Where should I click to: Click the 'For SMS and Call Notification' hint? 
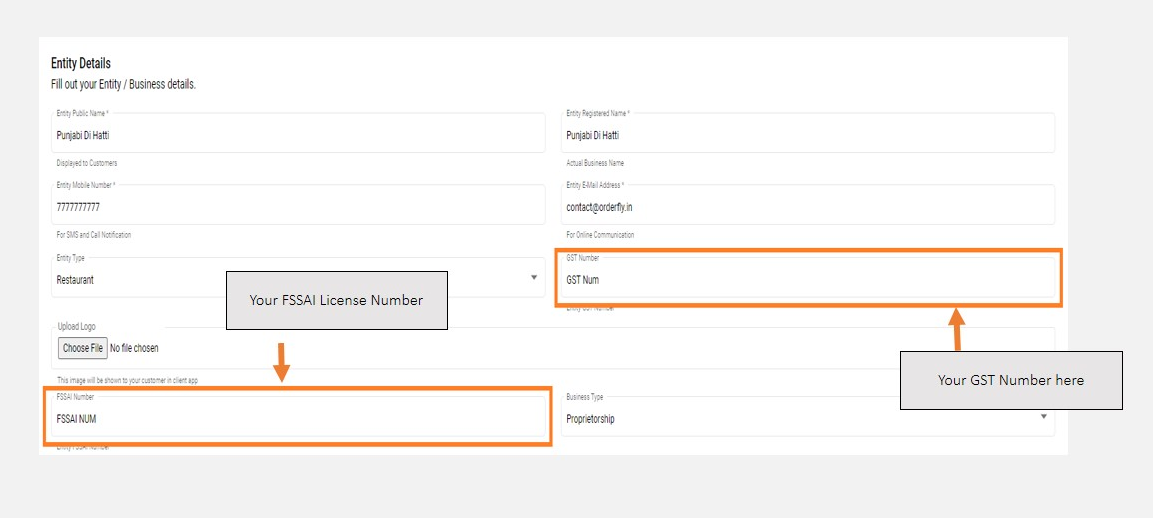pos(94,235)
